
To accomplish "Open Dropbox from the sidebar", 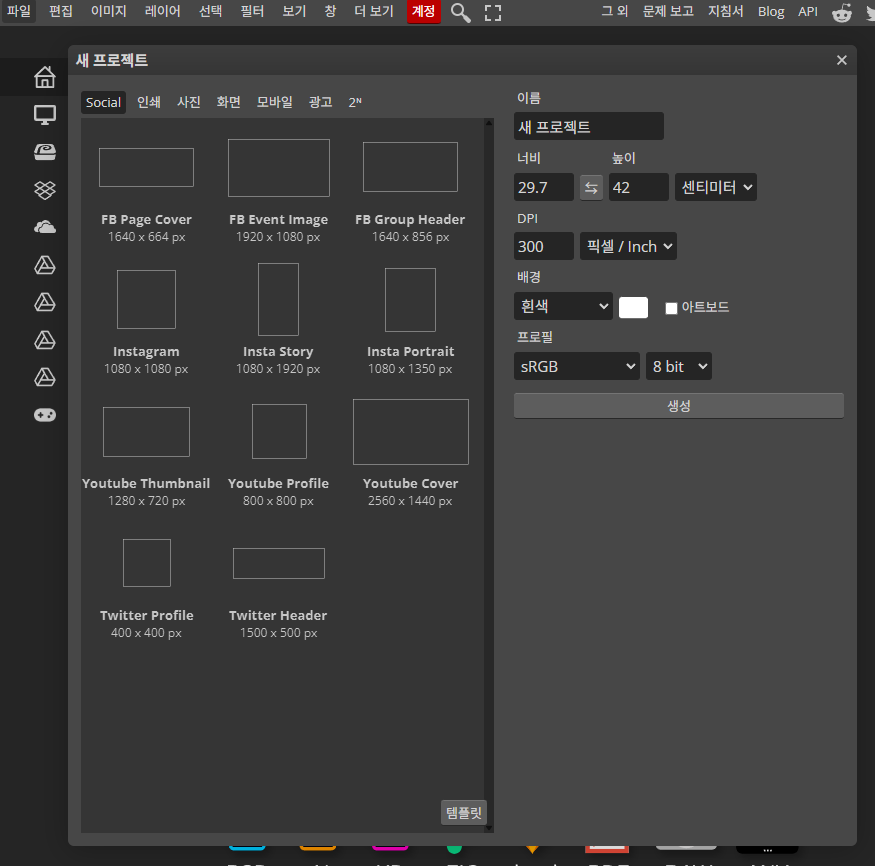I will pyautogui.click(x=45, y=190).
